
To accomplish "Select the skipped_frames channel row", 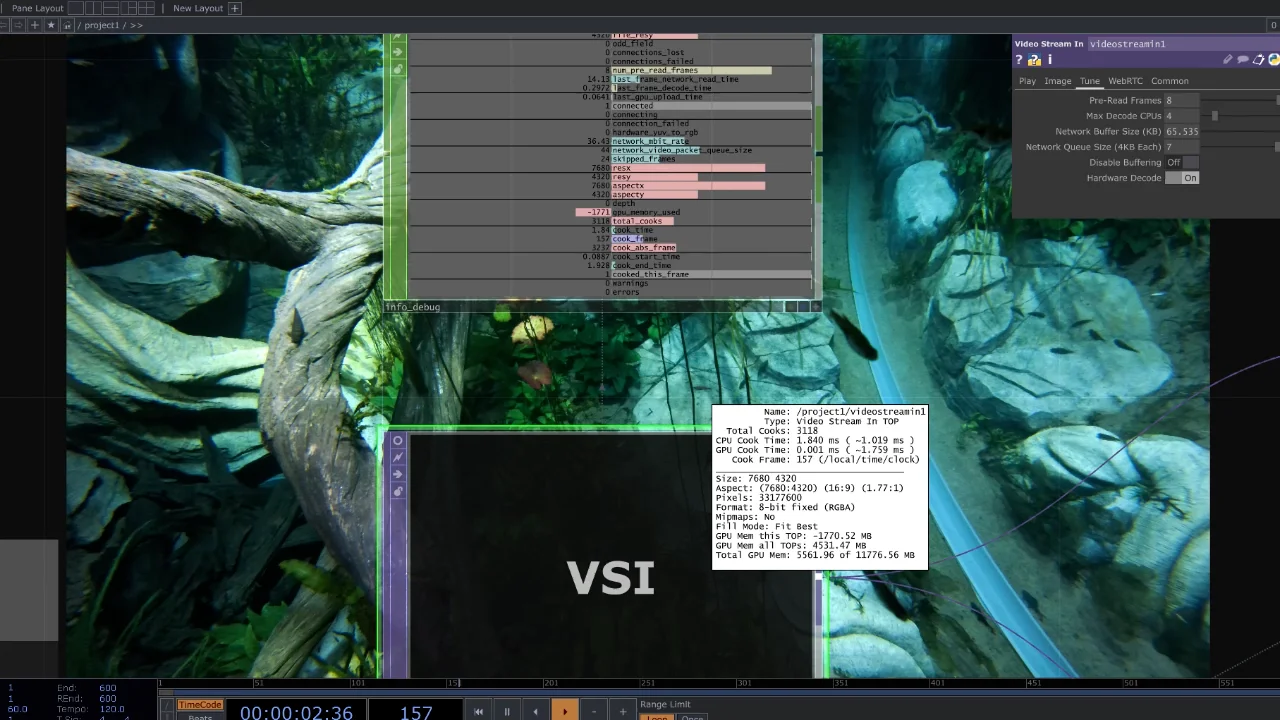I will point(610,159).
